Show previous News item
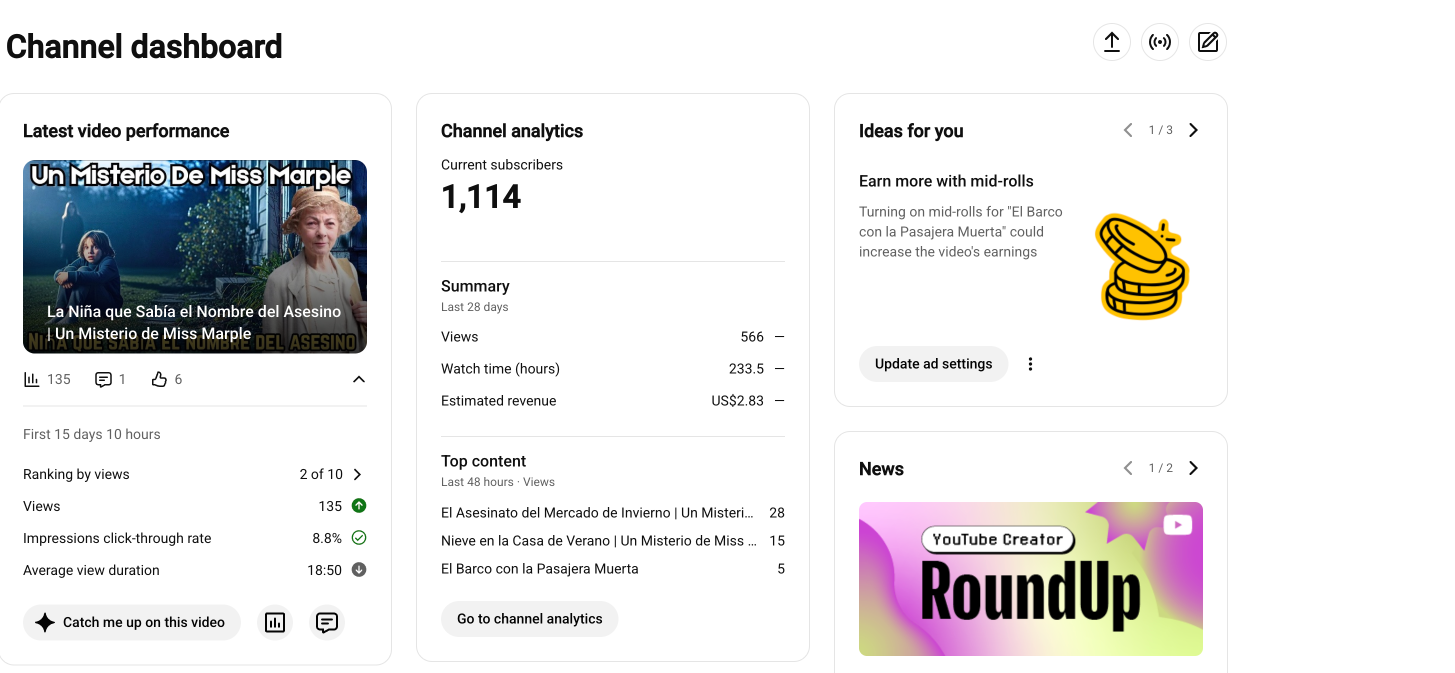 point(1128,468)
